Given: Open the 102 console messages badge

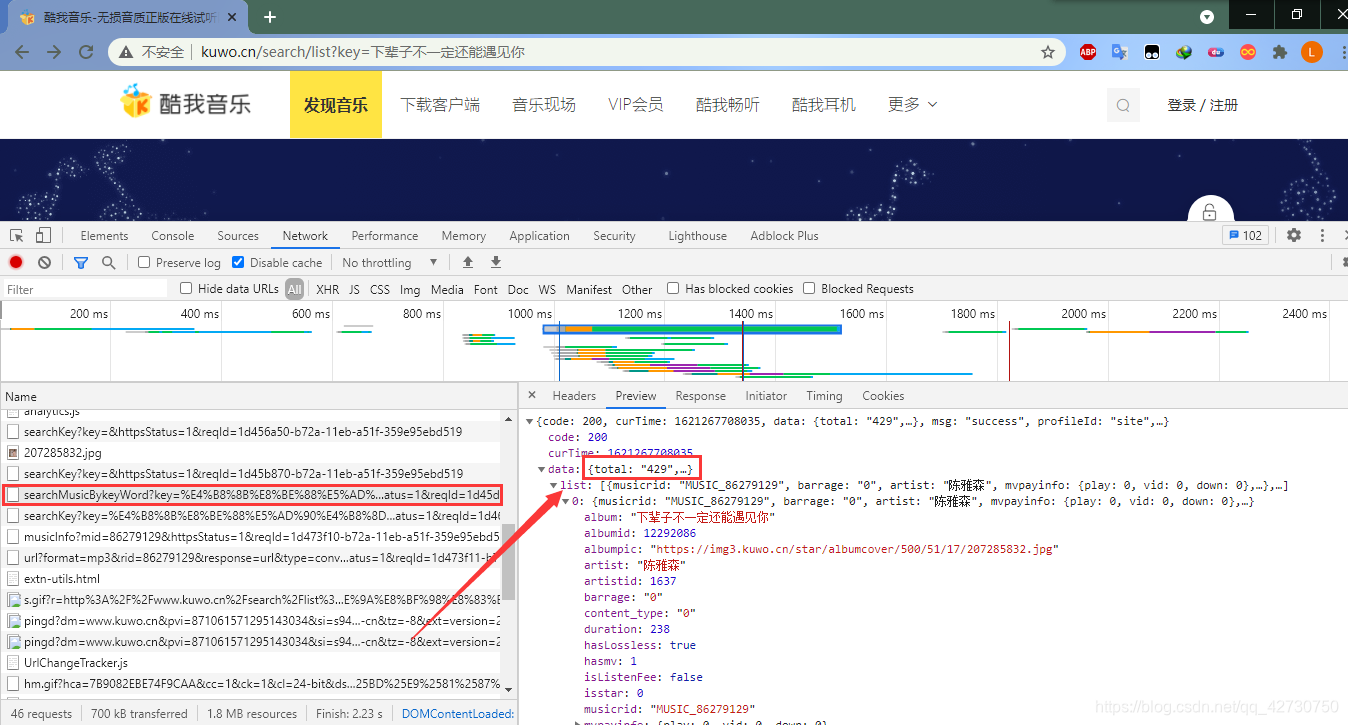Looking at the screenshot, I should [1244, 236].
